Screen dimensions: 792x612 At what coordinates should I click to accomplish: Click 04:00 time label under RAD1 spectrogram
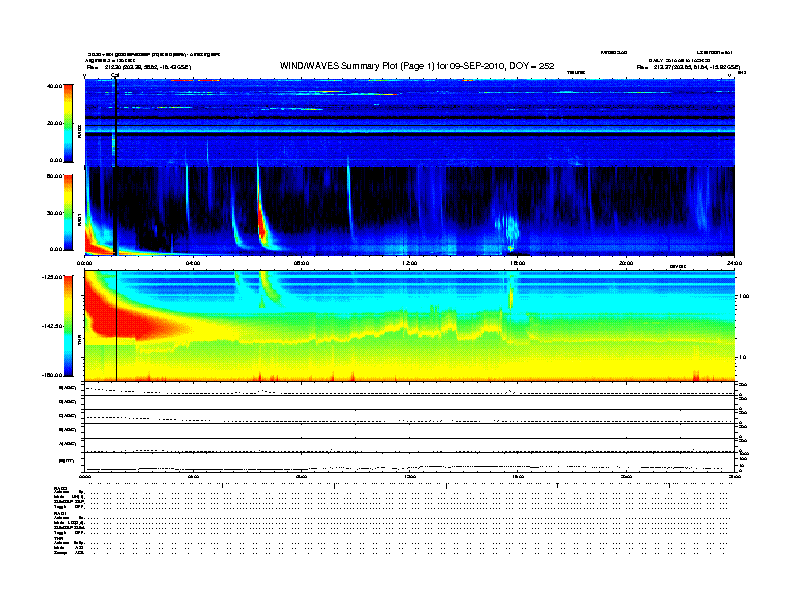[193, 263]
